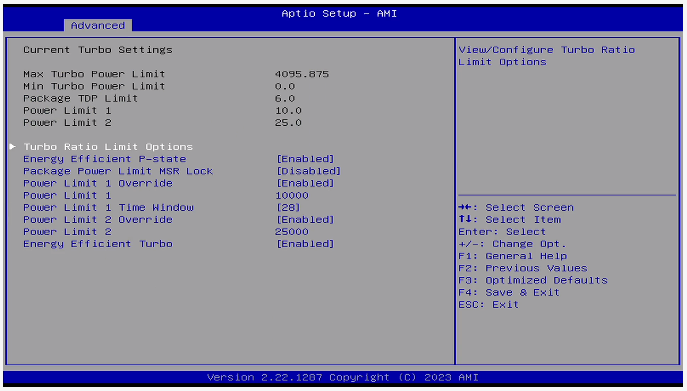Click the value 4095.875

(x=302, y=74)
